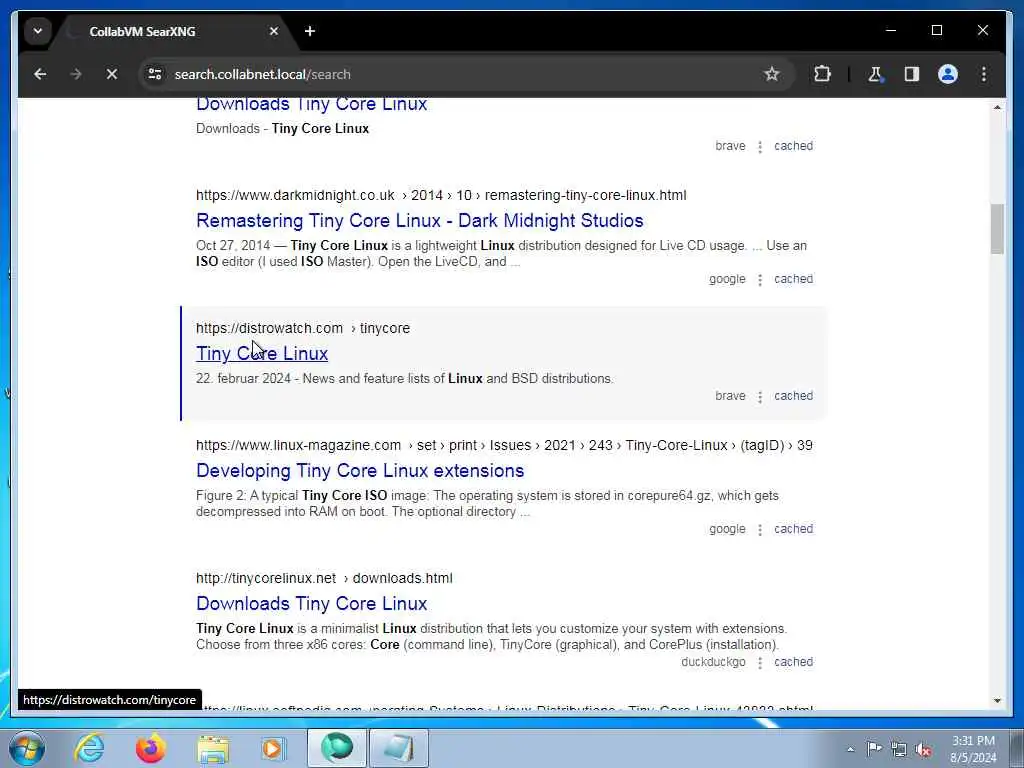
Task: Open the Windows Start menu
Action: pos(27,748)
